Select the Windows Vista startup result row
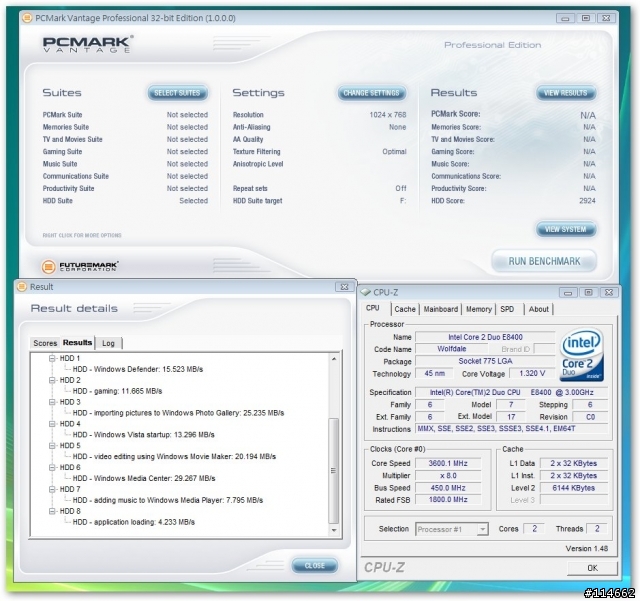 143,435
